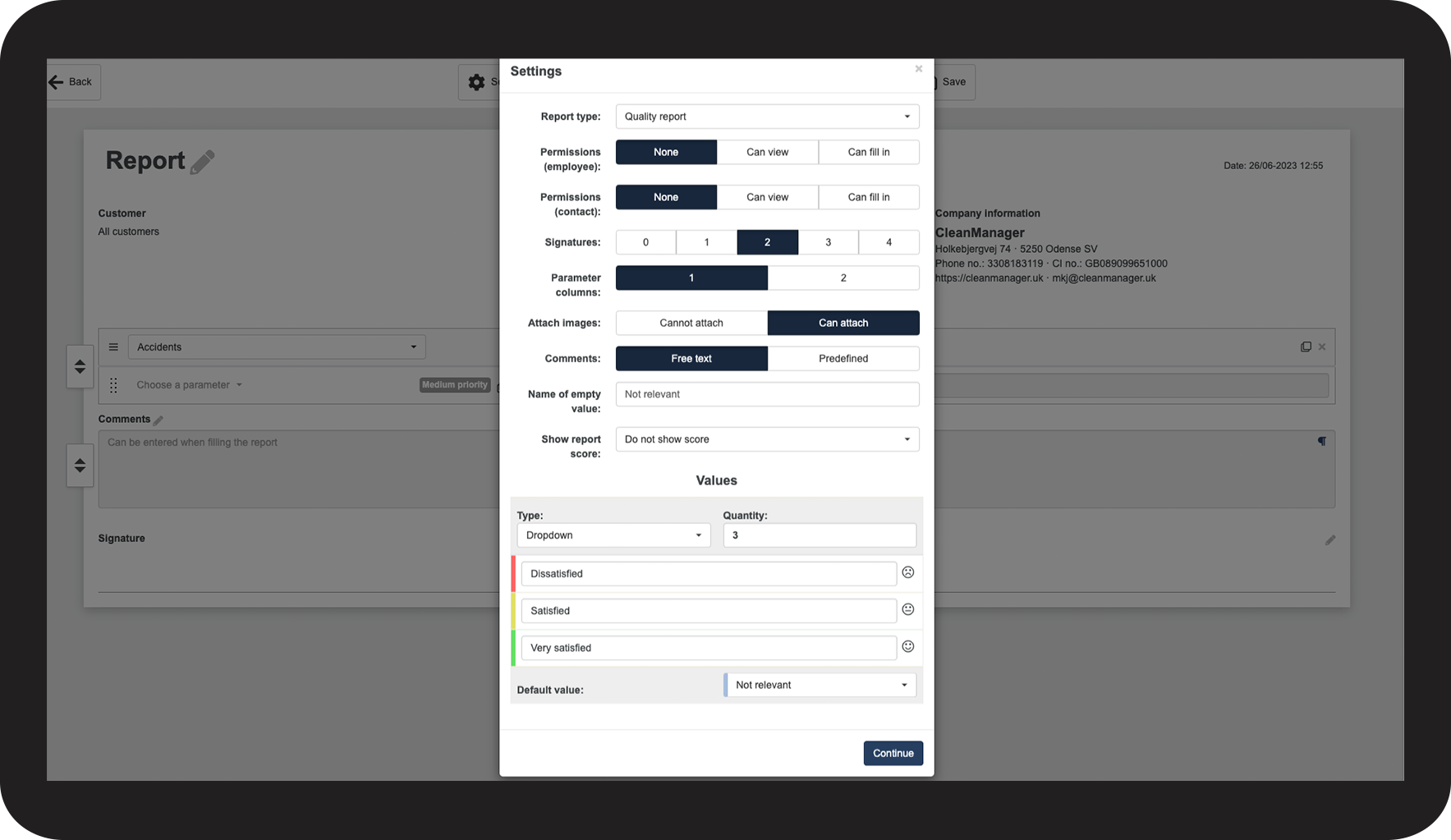Duplicate the Accidents section using the copy icon
This screenshot has width=1451, height=840.
1306,346
